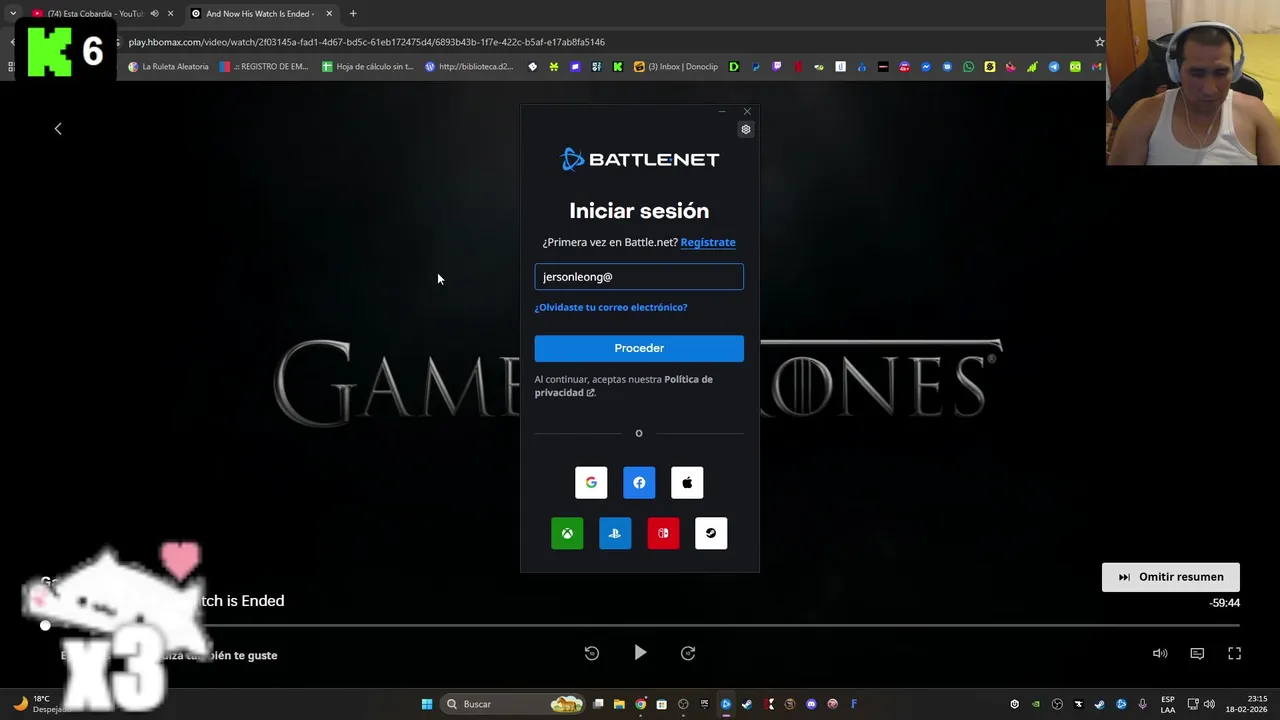Expand the tab search dropdown
The width and height of the screenshot is (1280, 720).
[13, 14]
